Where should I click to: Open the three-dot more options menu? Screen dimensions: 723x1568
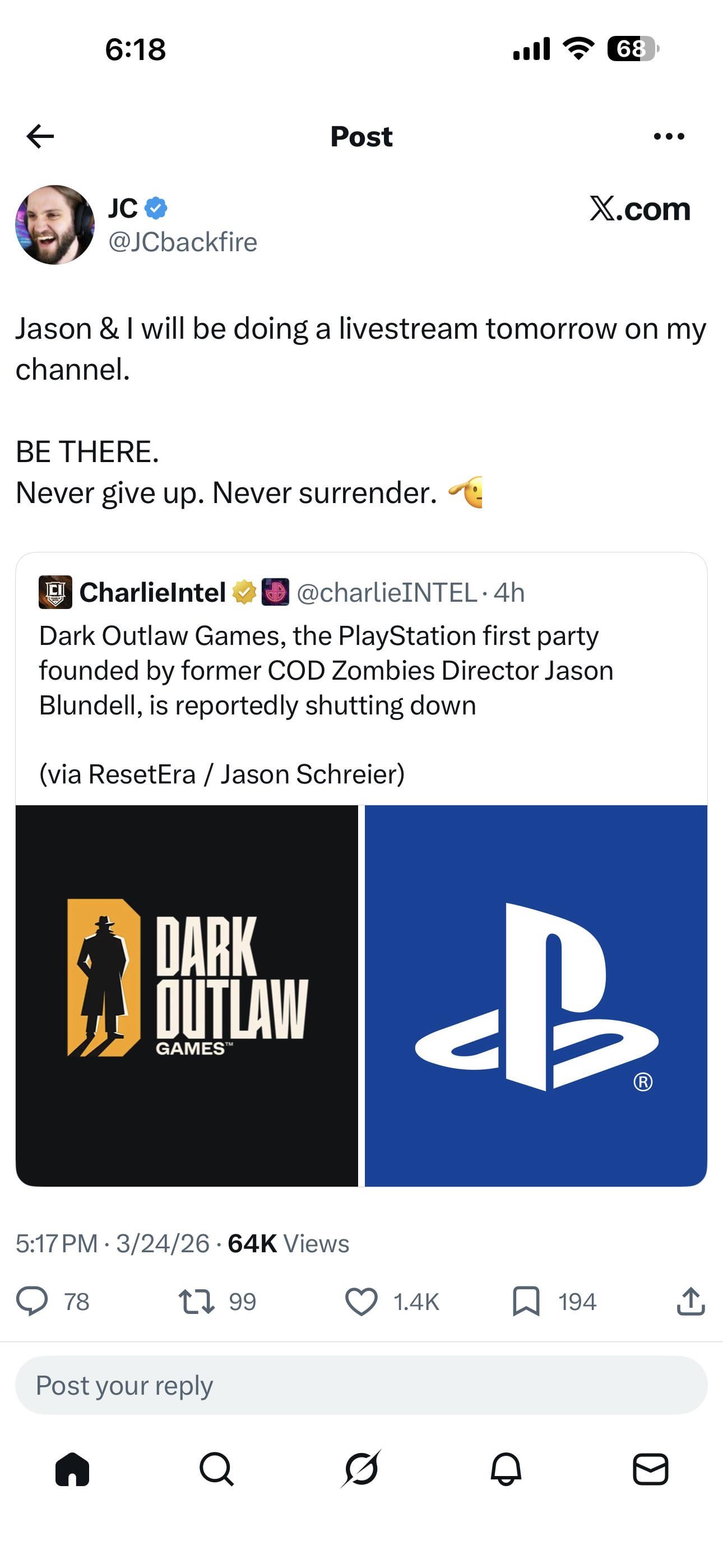669,136
